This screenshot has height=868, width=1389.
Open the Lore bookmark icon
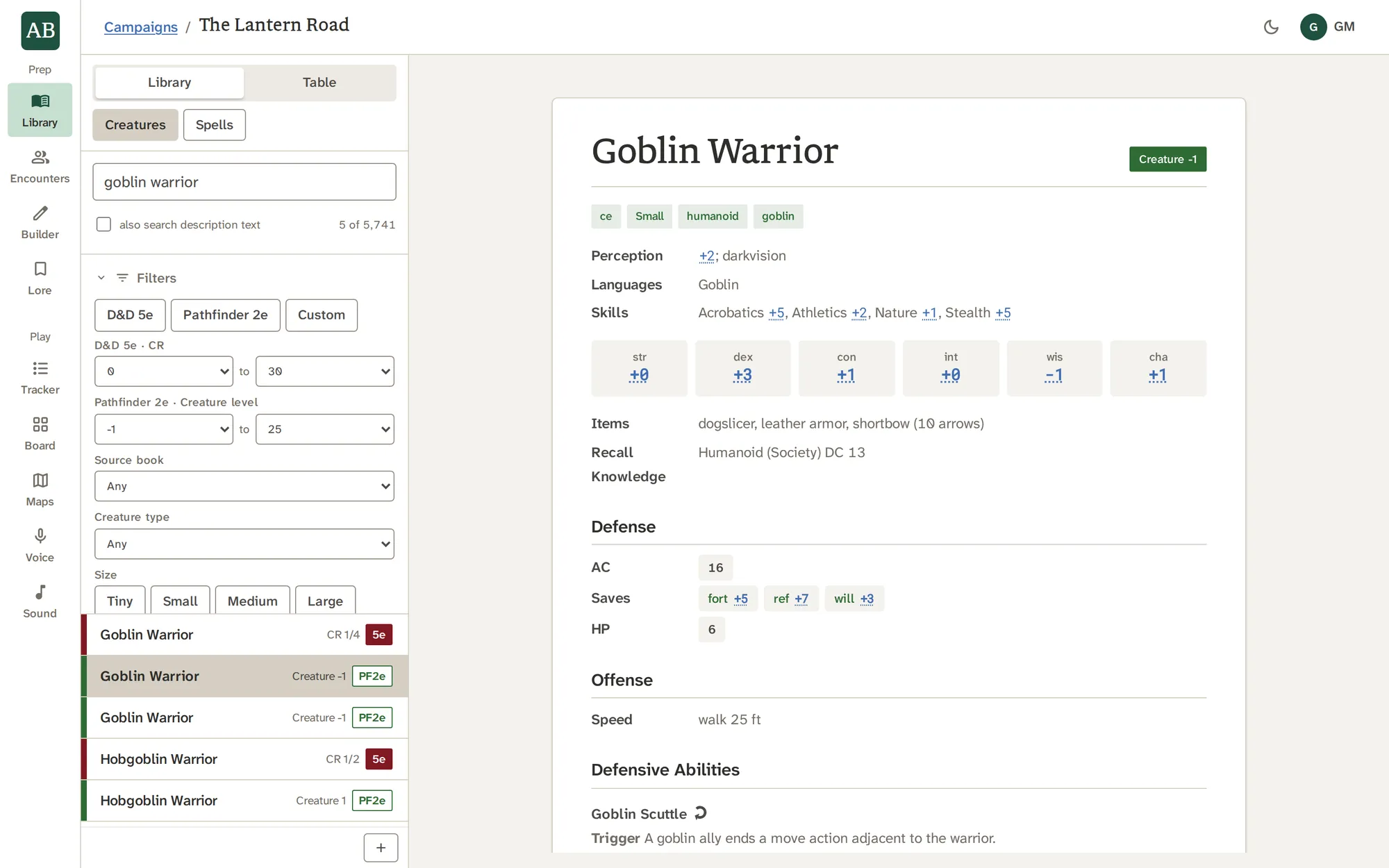tap(40, 269)
